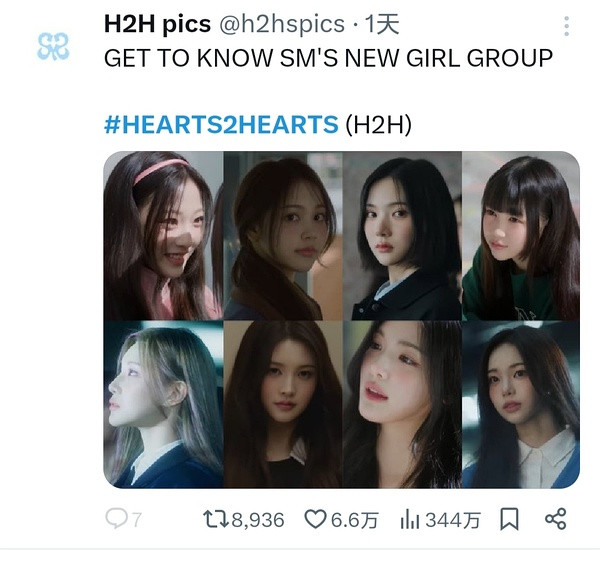Open bottom photo of girl in black top

pos(283,404)
